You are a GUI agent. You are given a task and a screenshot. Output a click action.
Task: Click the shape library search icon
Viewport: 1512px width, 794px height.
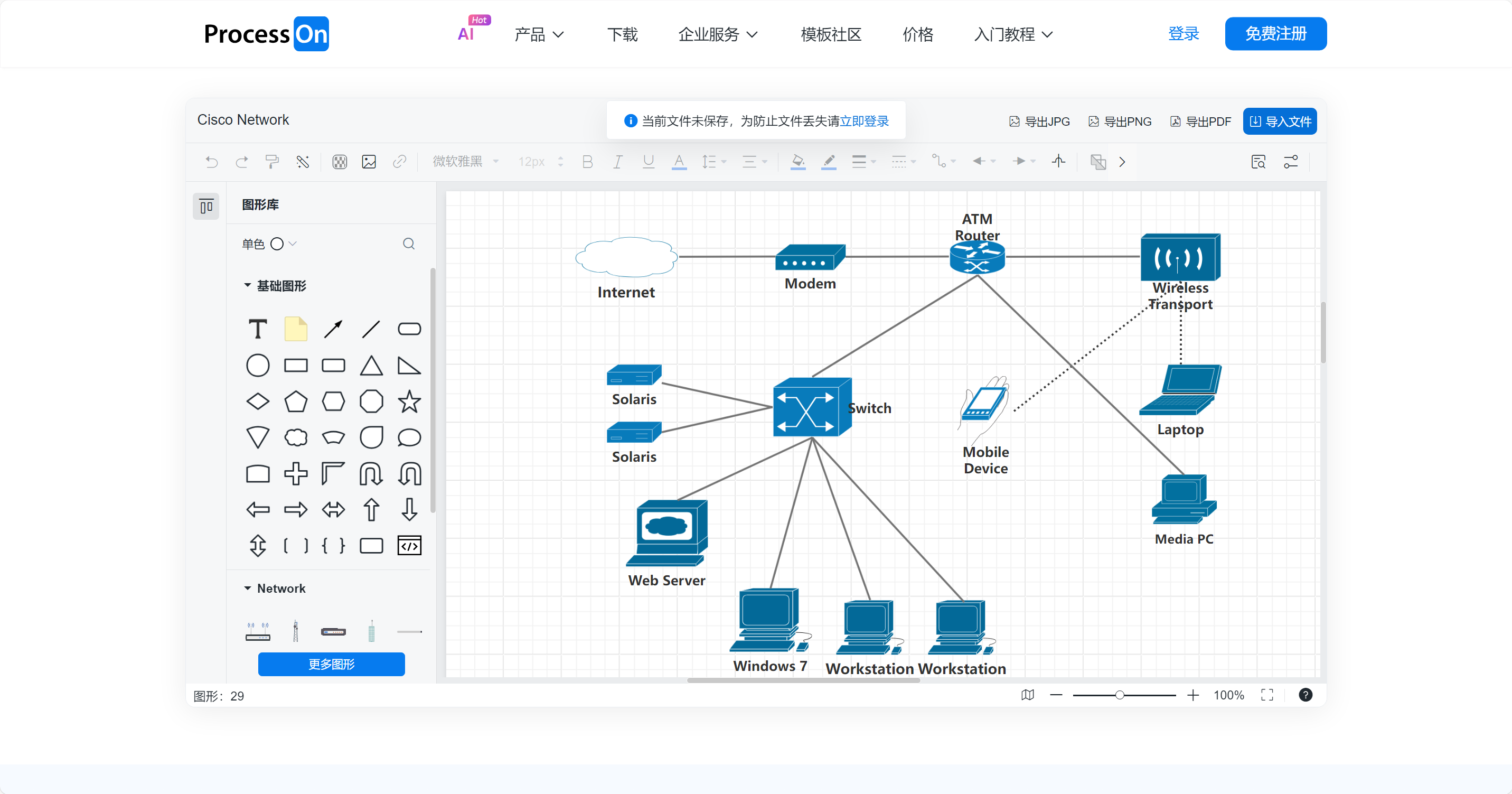point(409,244)
